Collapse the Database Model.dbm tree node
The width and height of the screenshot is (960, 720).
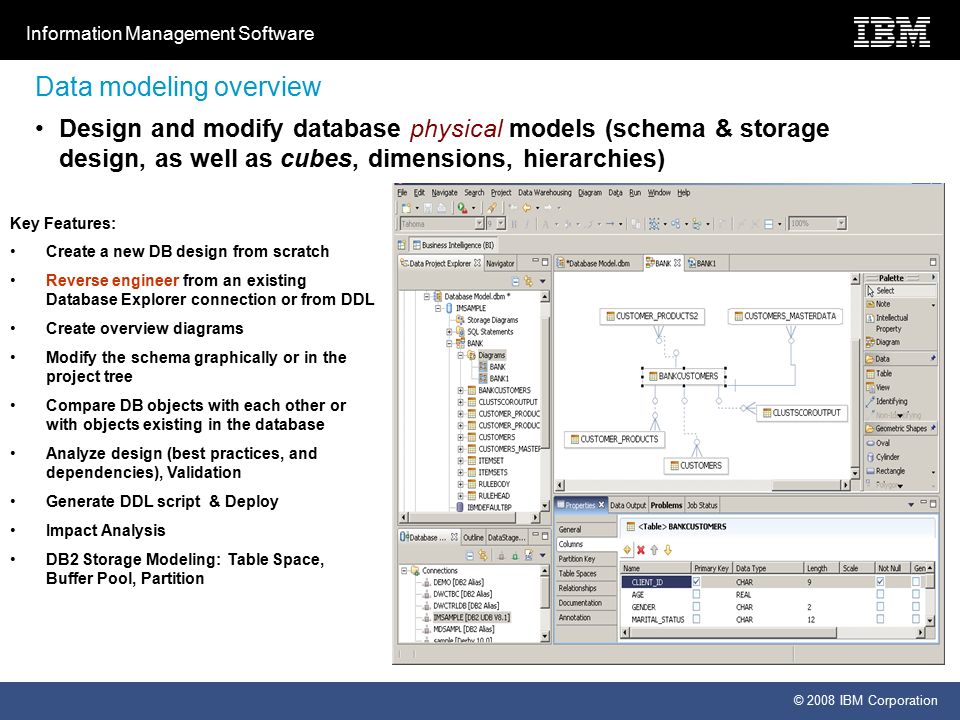click(x=427, y=296)
